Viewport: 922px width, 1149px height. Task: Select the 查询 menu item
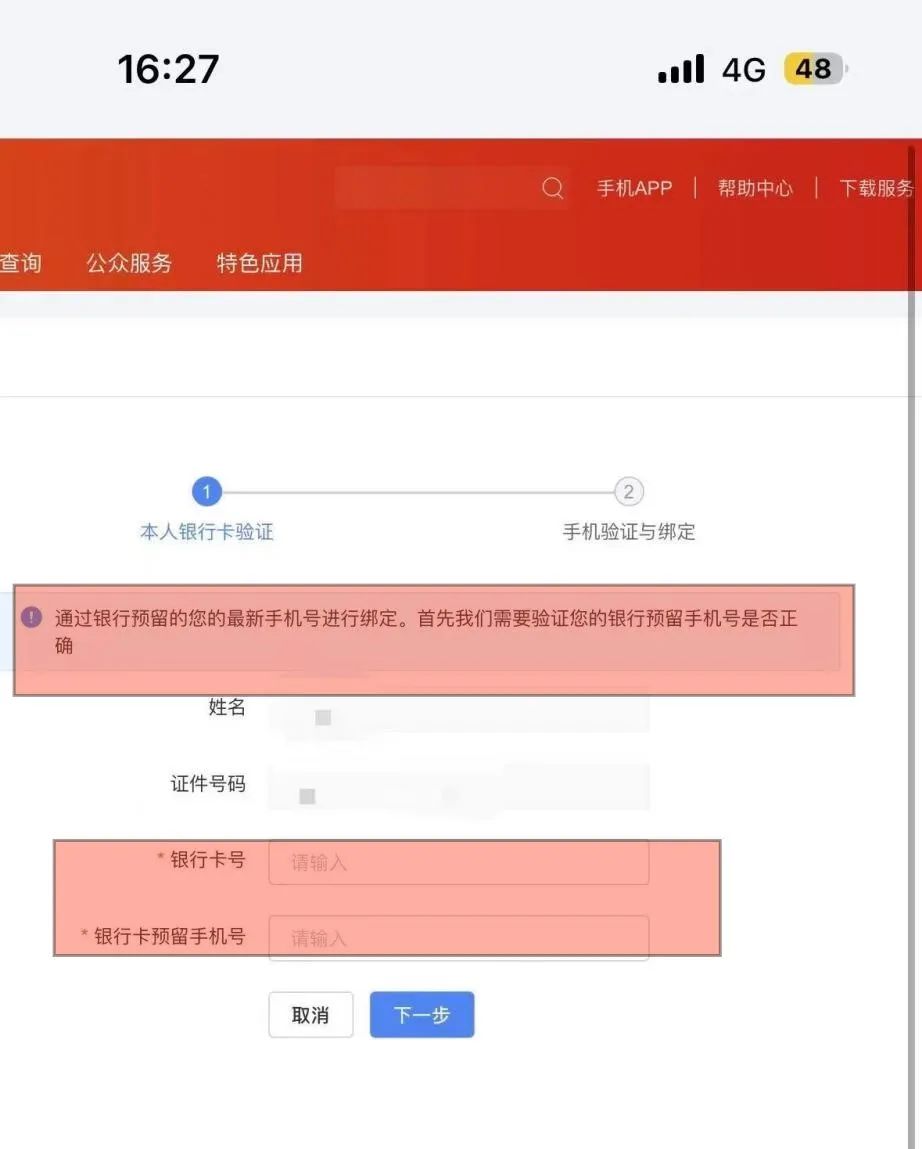pos(21,263)
